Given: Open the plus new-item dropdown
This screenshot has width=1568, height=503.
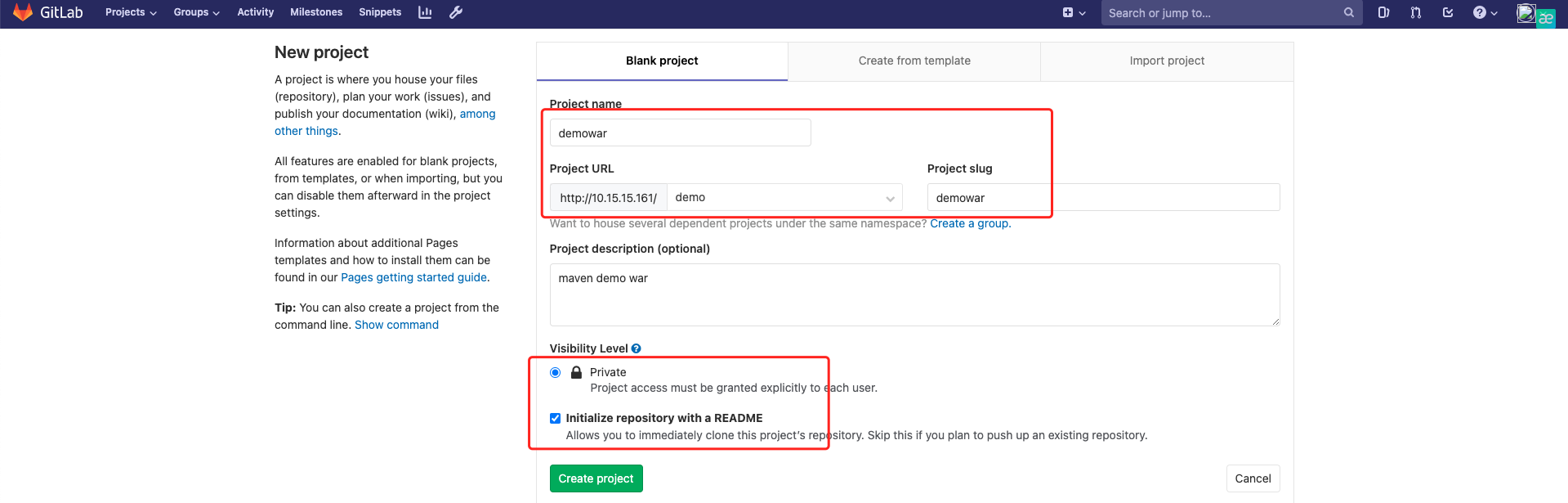Looking at the screenshot, I should tap(1074, 12).
